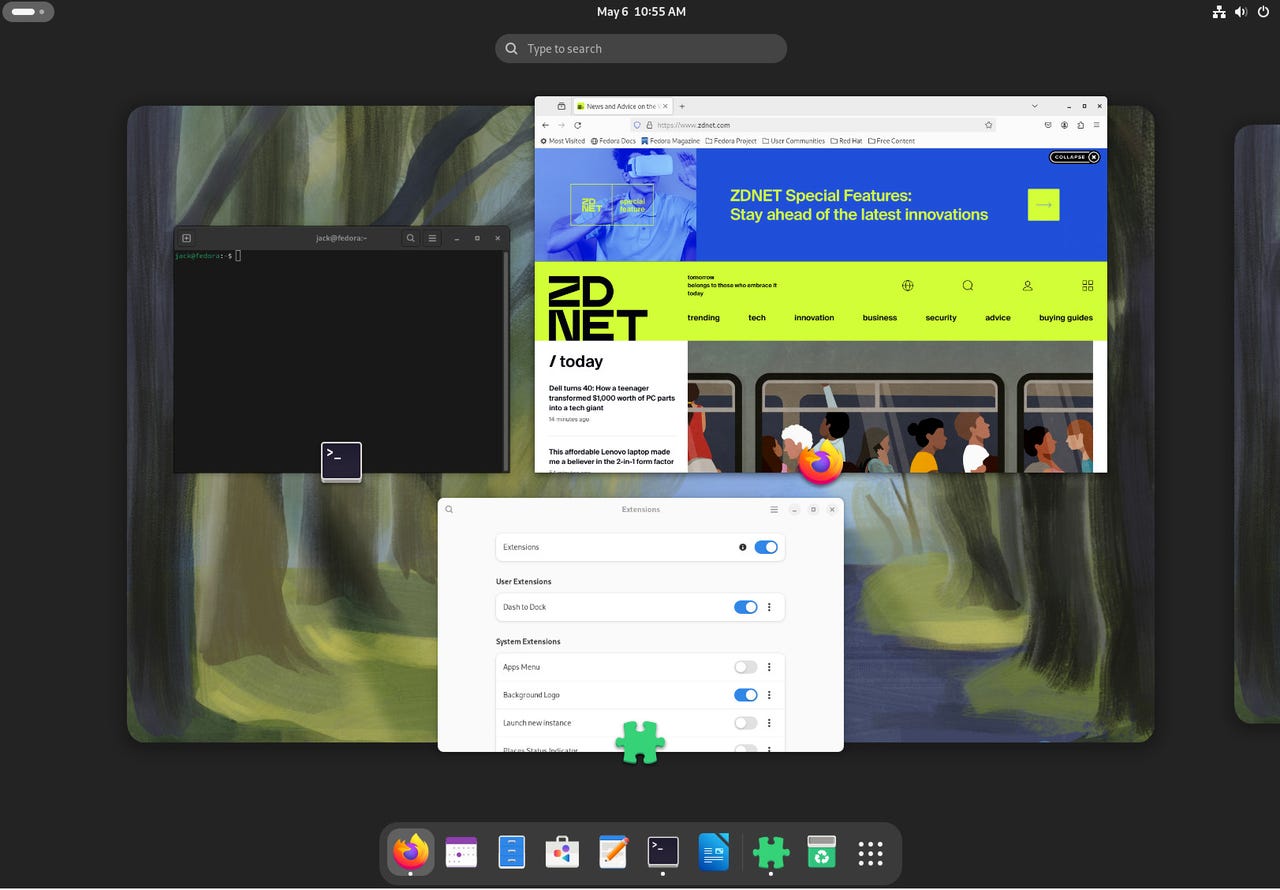1280x890 pixels.
Task: Turn off the Background Logo extension
Action: 746,695
